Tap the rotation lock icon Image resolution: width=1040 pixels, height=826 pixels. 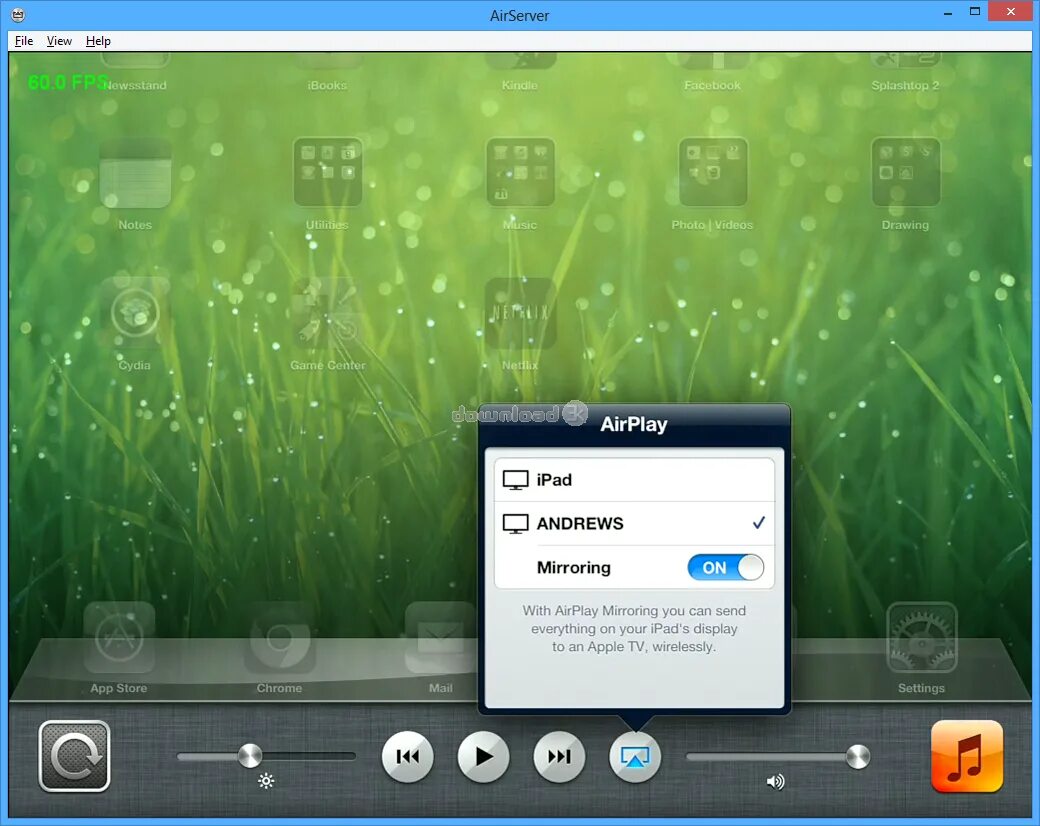click(x=74, y=756)
